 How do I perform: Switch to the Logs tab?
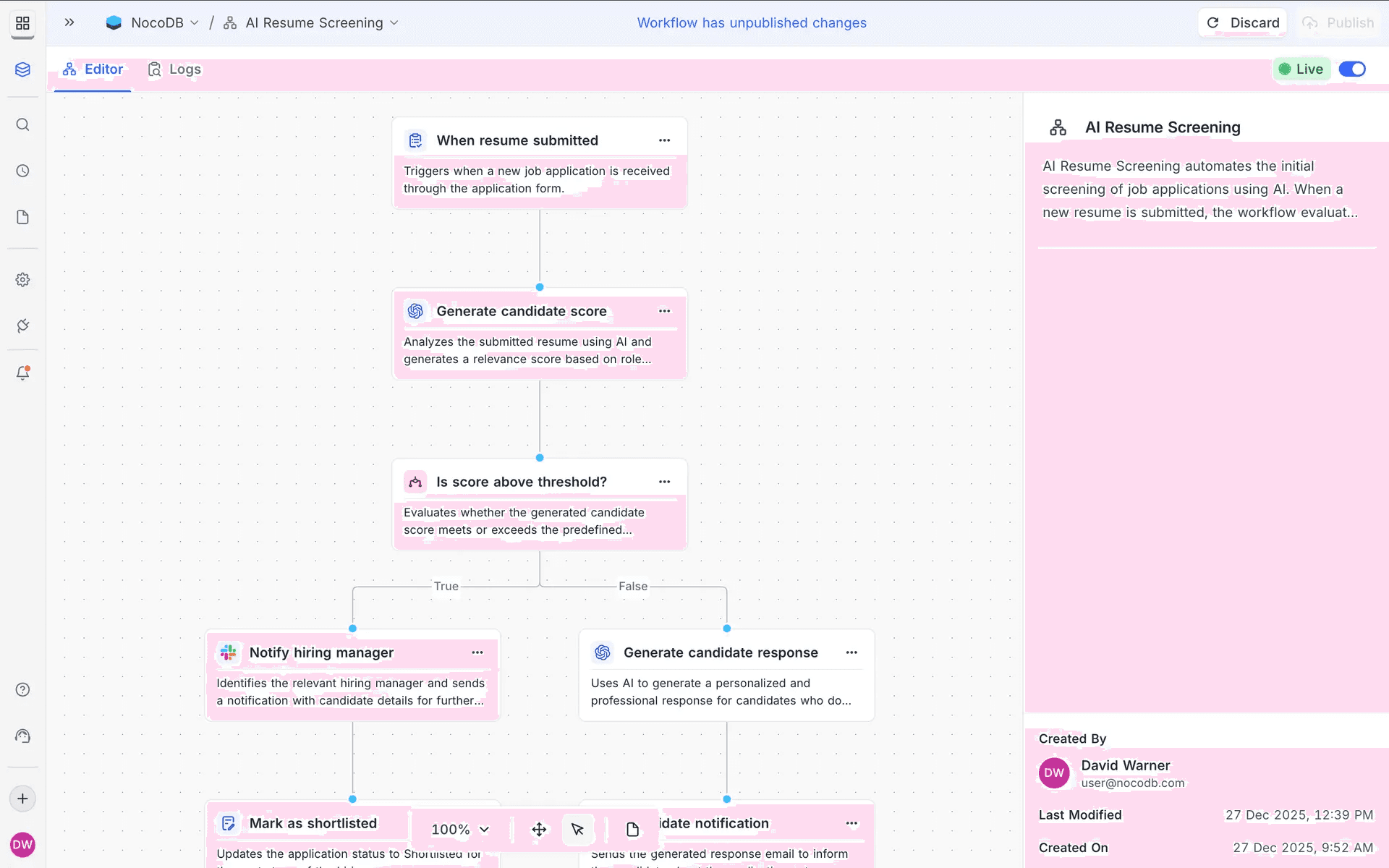pos(174,69)
